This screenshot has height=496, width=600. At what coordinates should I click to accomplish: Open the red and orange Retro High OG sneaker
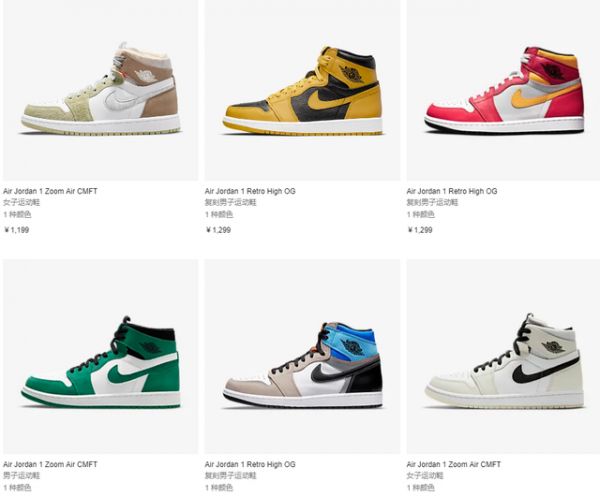[503, 90]
